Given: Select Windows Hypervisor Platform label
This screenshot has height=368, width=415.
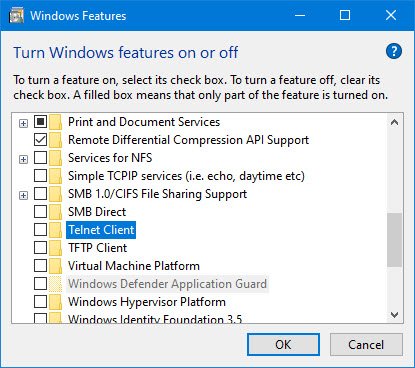Looking at the screenshot, I should coord(147,302).
